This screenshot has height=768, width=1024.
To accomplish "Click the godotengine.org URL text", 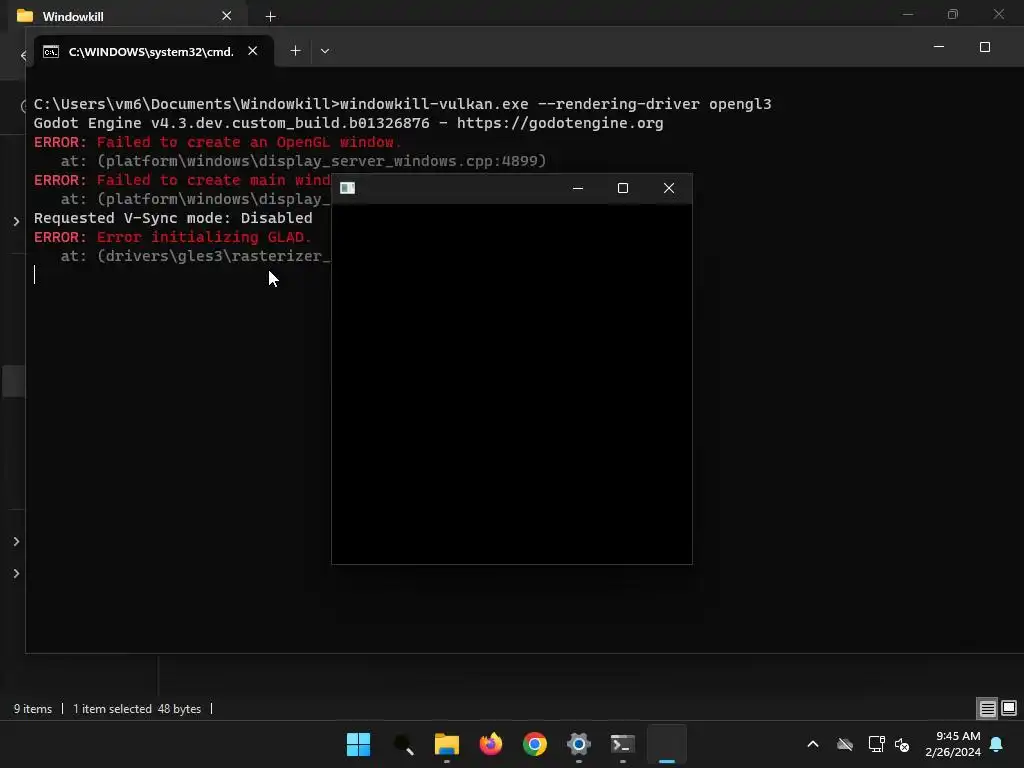I will 560,123.
